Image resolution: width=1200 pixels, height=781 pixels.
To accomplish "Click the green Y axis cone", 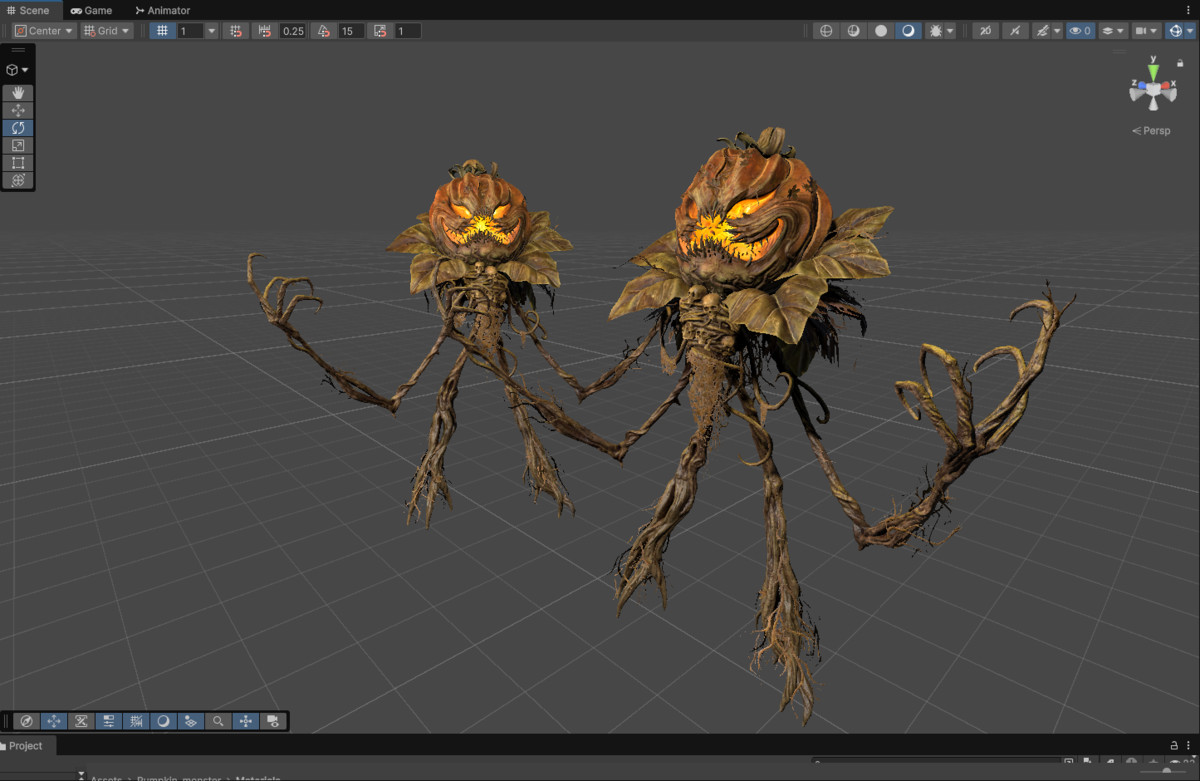I will point(1153,71).
